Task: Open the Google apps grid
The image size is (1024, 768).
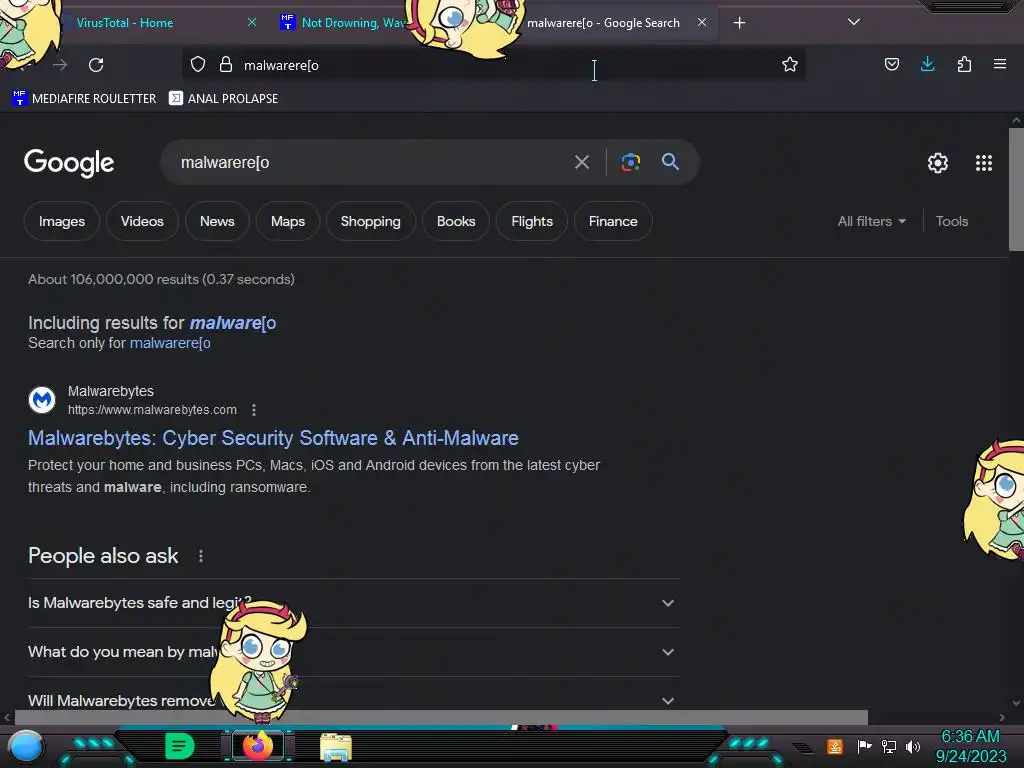Action: 984,163
